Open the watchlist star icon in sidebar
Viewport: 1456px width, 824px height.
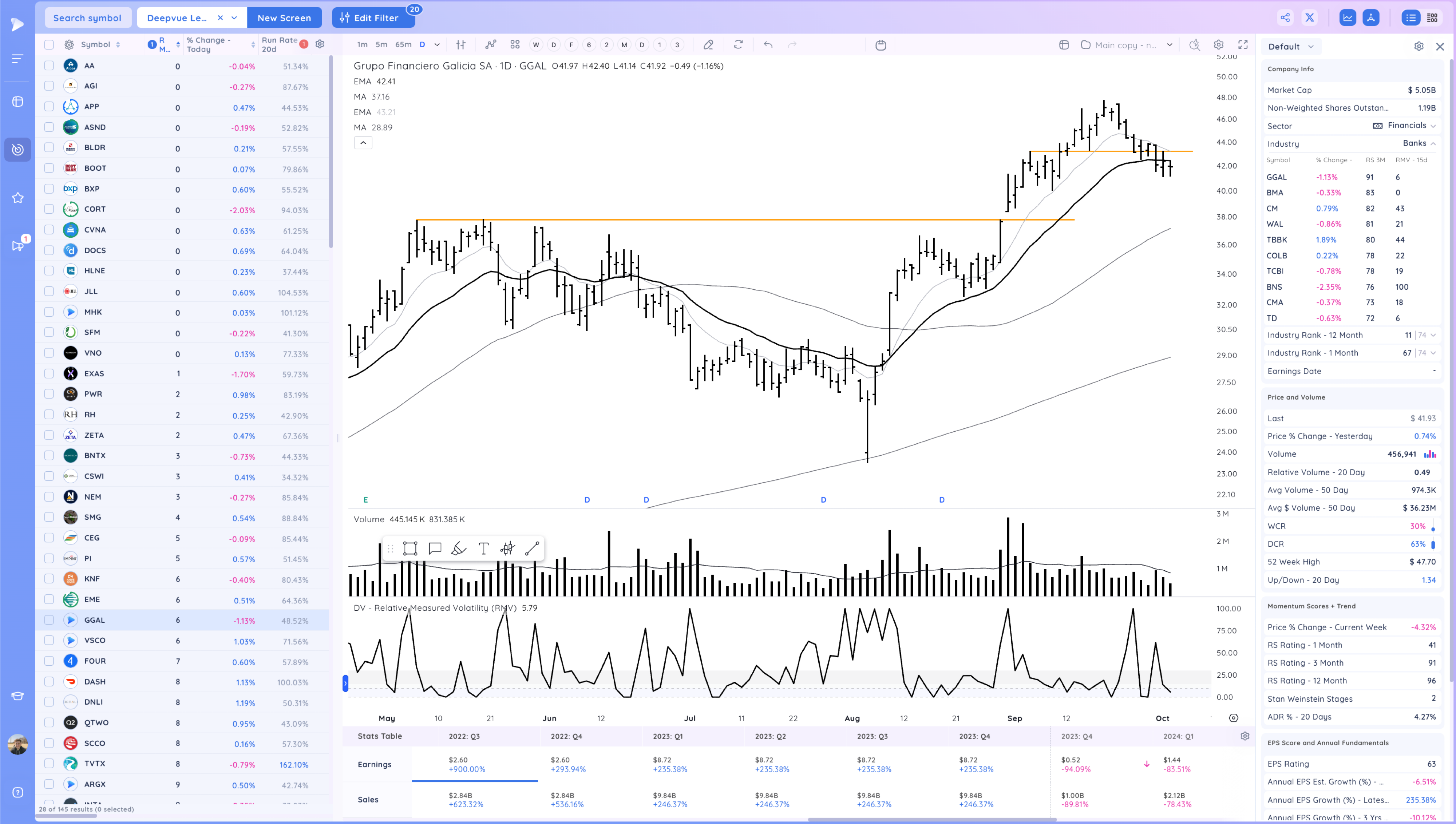tap(17, 198)
